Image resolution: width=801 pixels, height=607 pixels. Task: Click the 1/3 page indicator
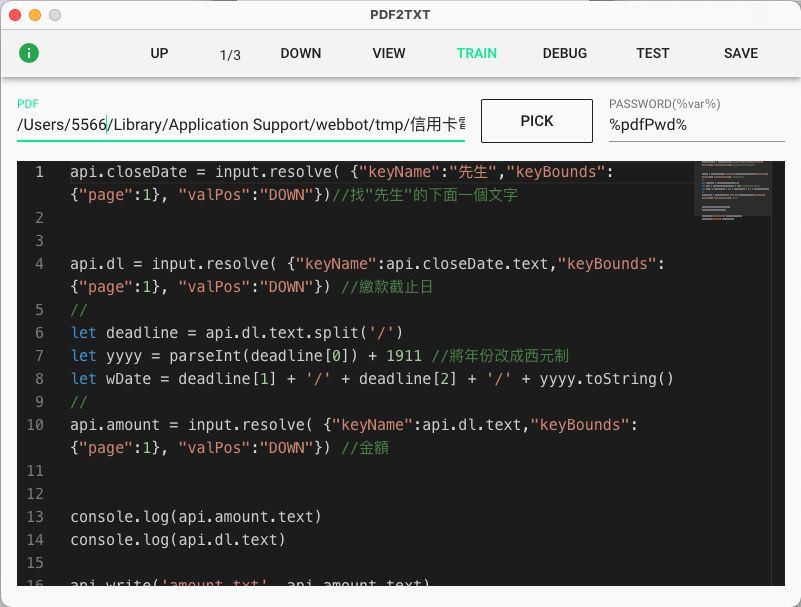coord(230,55)
